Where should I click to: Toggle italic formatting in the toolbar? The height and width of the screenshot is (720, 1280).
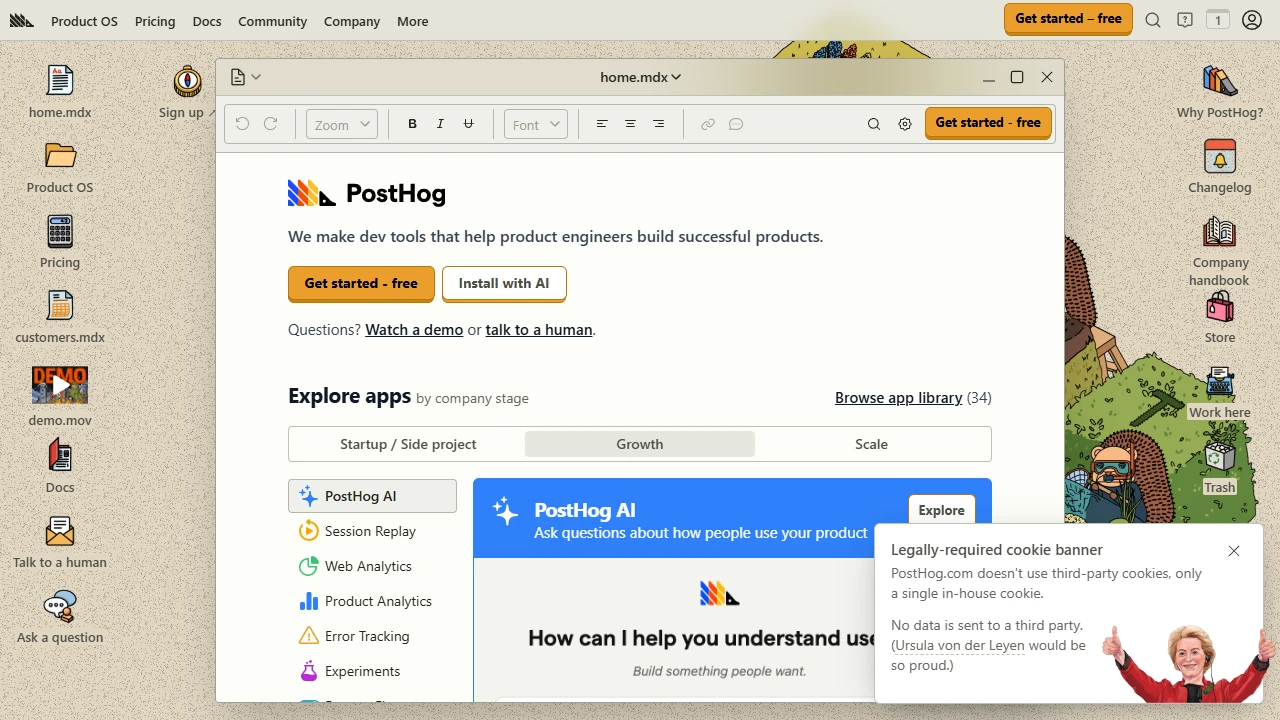440,124
